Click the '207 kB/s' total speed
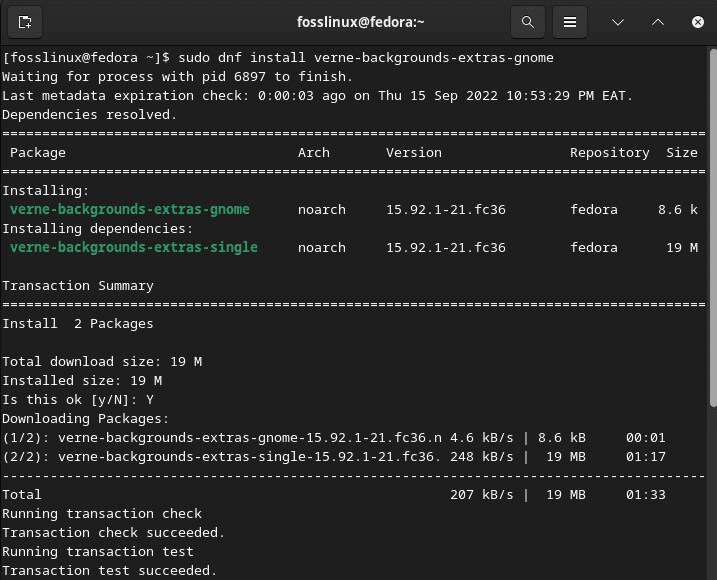717x580 pixels. tap(482, 495)
